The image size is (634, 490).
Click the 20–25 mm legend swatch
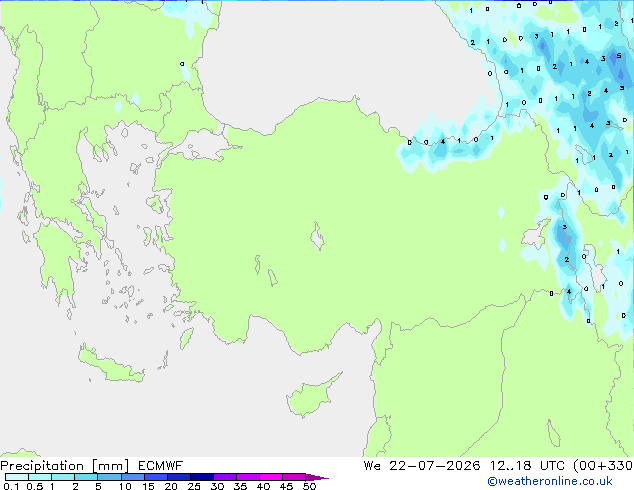tap(178, 477)
